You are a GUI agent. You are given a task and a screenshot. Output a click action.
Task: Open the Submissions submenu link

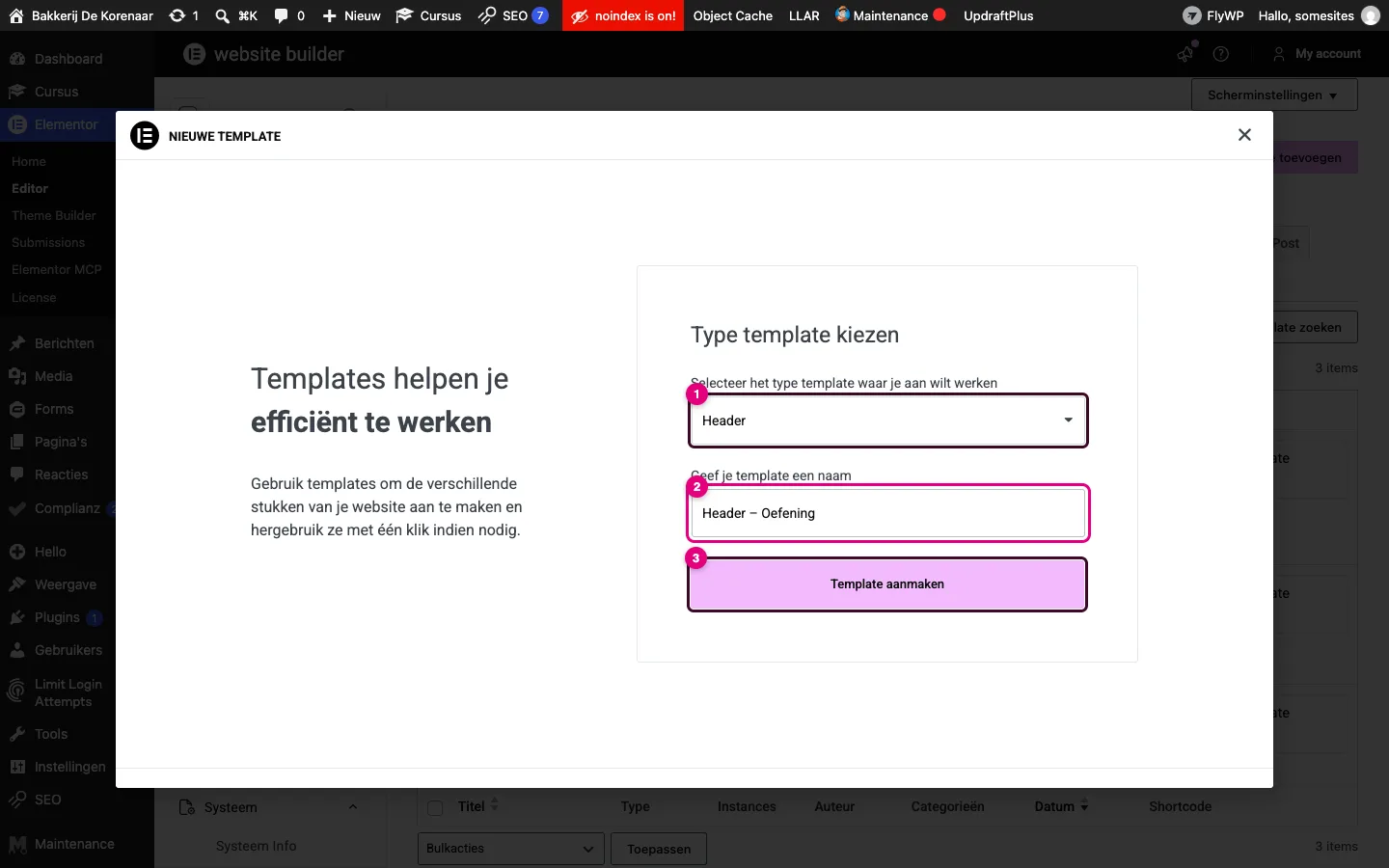48,242
